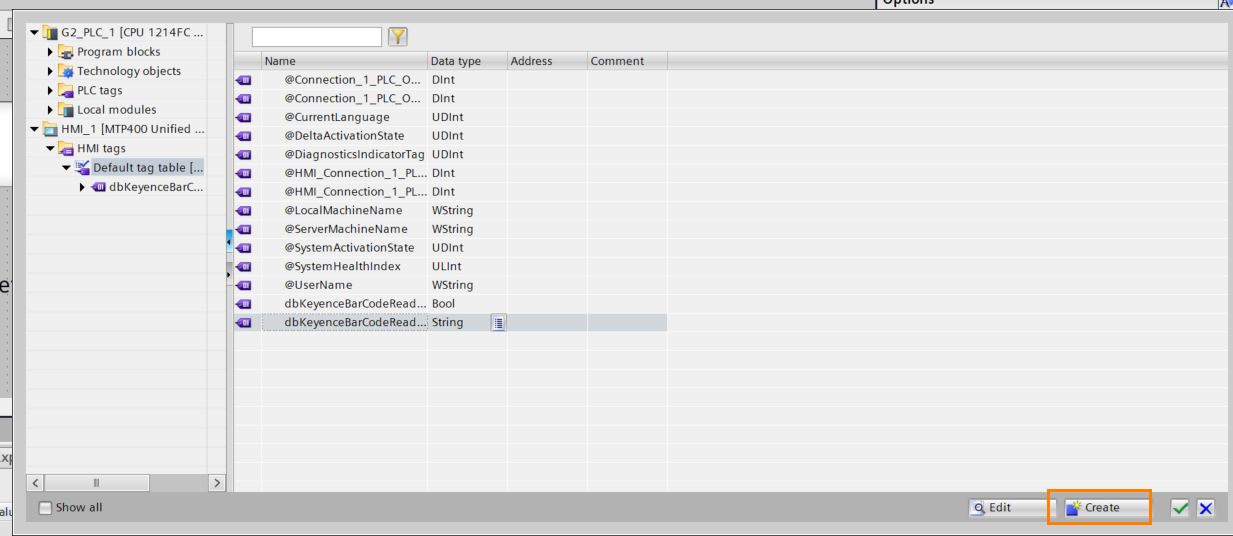The width and height of the screenshot is (1233, 536).
Task: Collapse the G2_PLC_1 tree node
Action: [35, 33]
